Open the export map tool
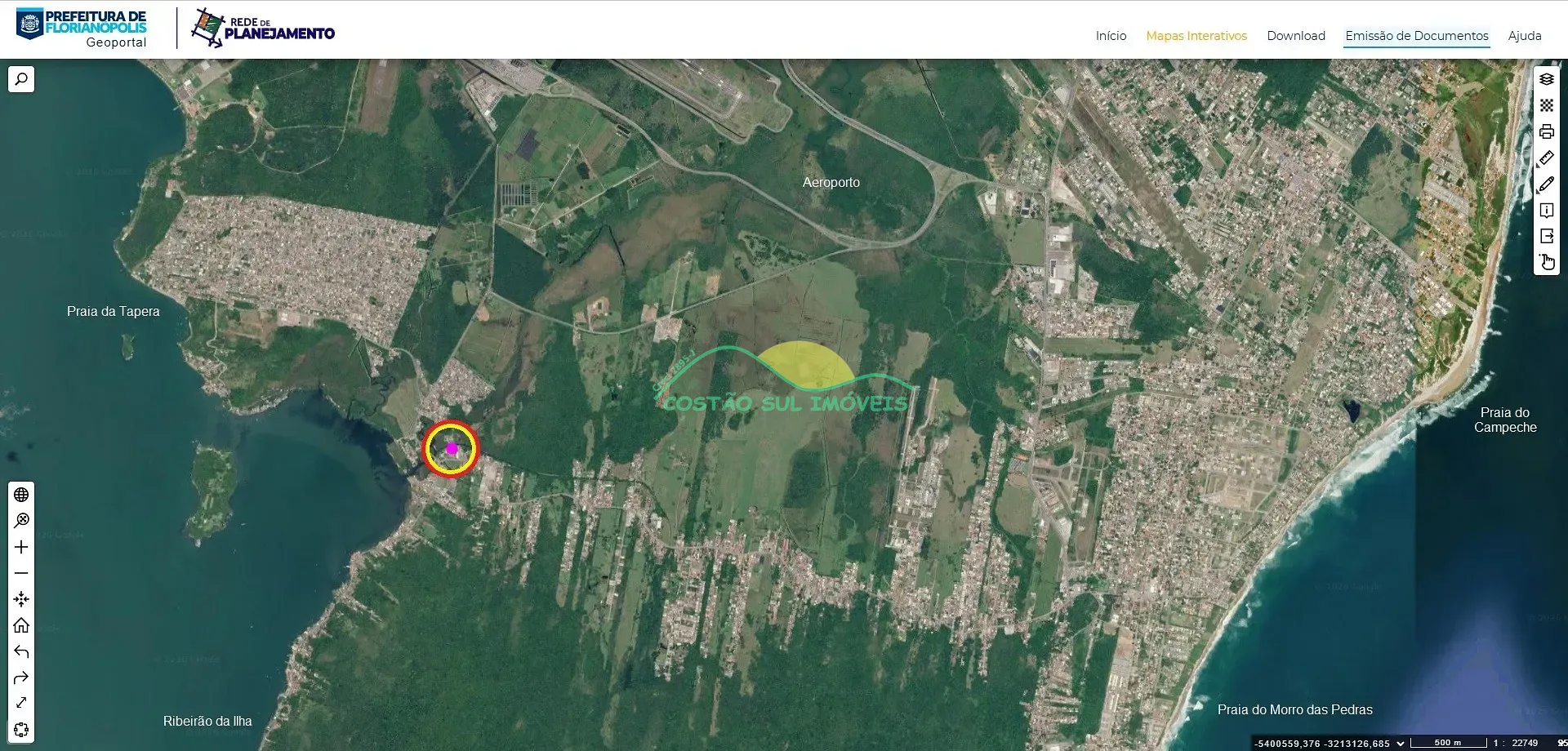 point(1547,236)
